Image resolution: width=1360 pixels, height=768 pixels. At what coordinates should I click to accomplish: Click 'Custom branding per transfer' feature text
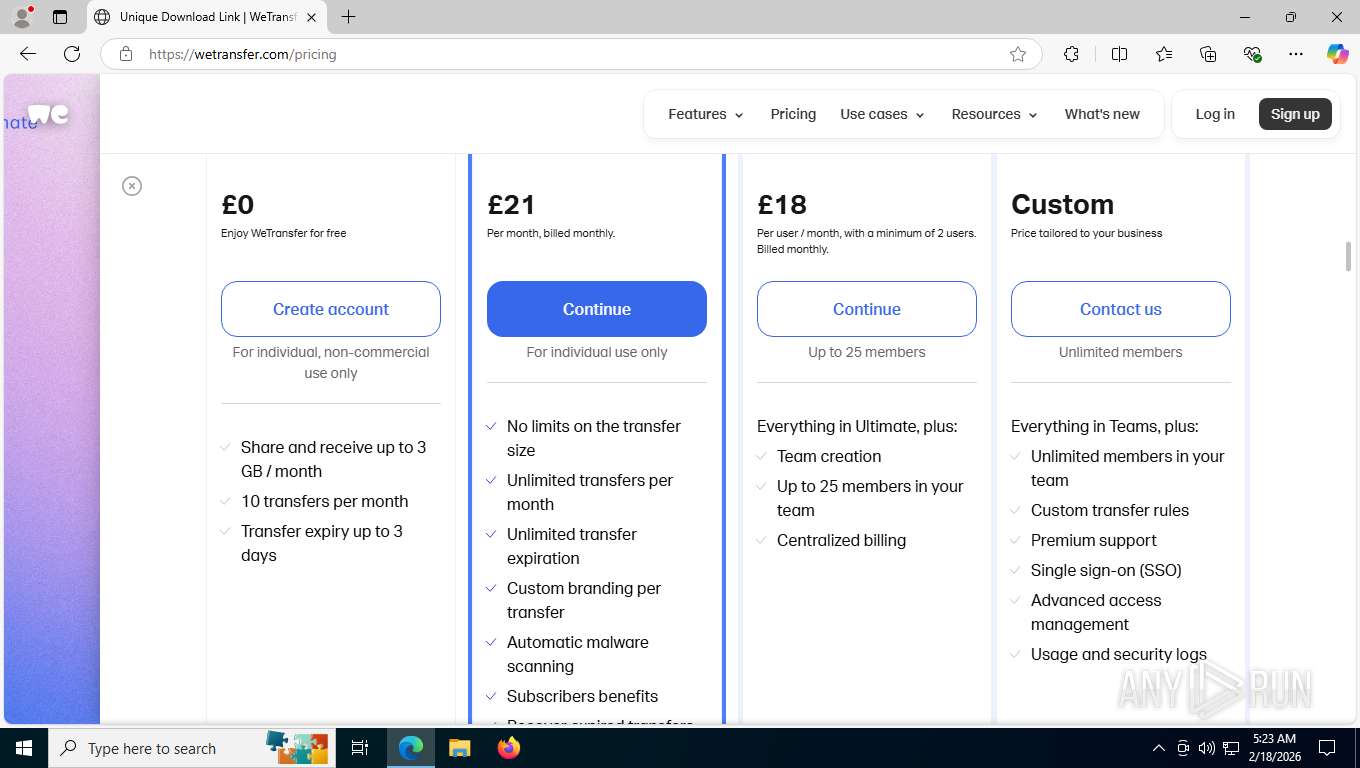click(x=584, y=600)
